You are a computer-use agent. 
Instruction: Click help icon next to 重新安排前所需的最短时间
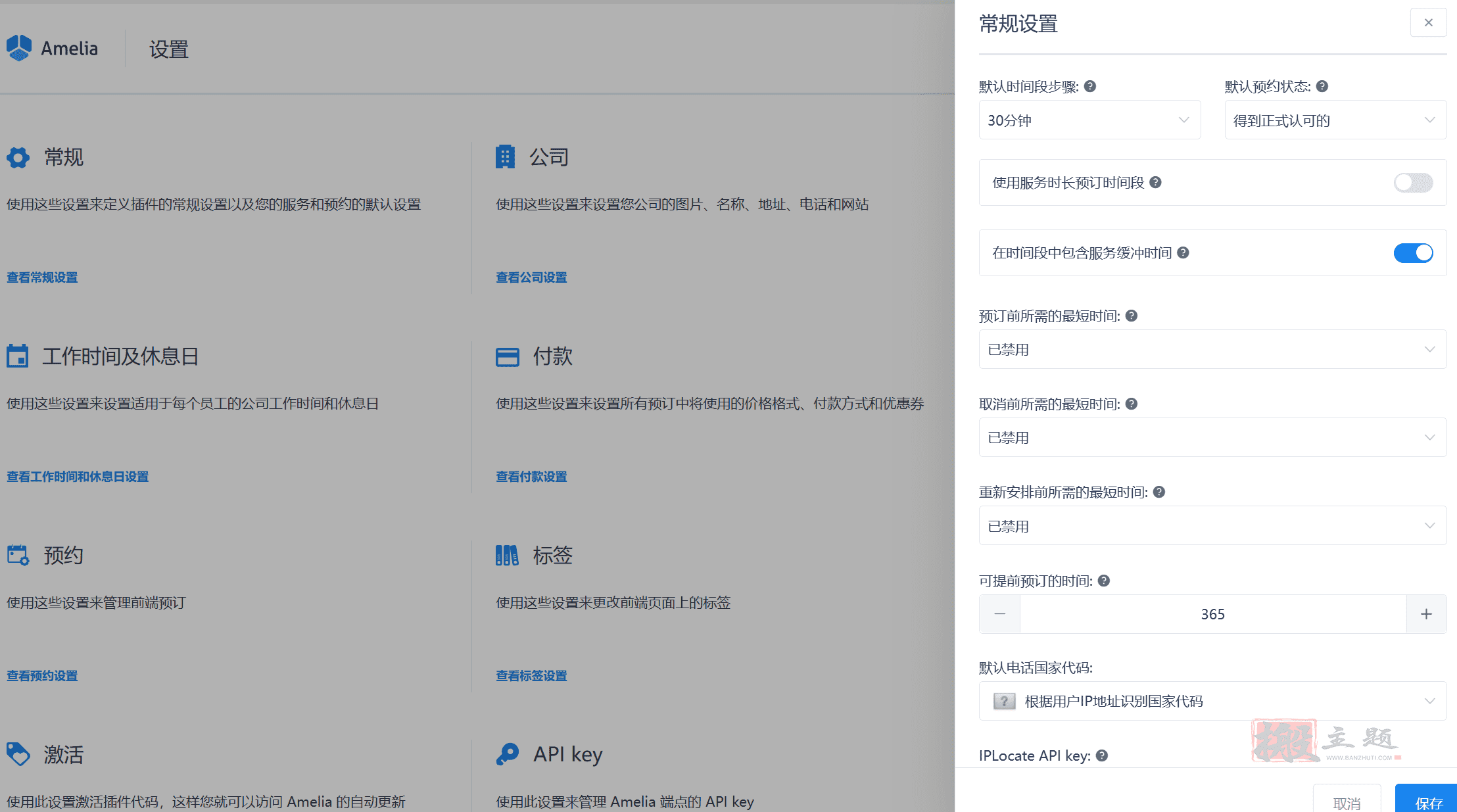point(1159,492)
